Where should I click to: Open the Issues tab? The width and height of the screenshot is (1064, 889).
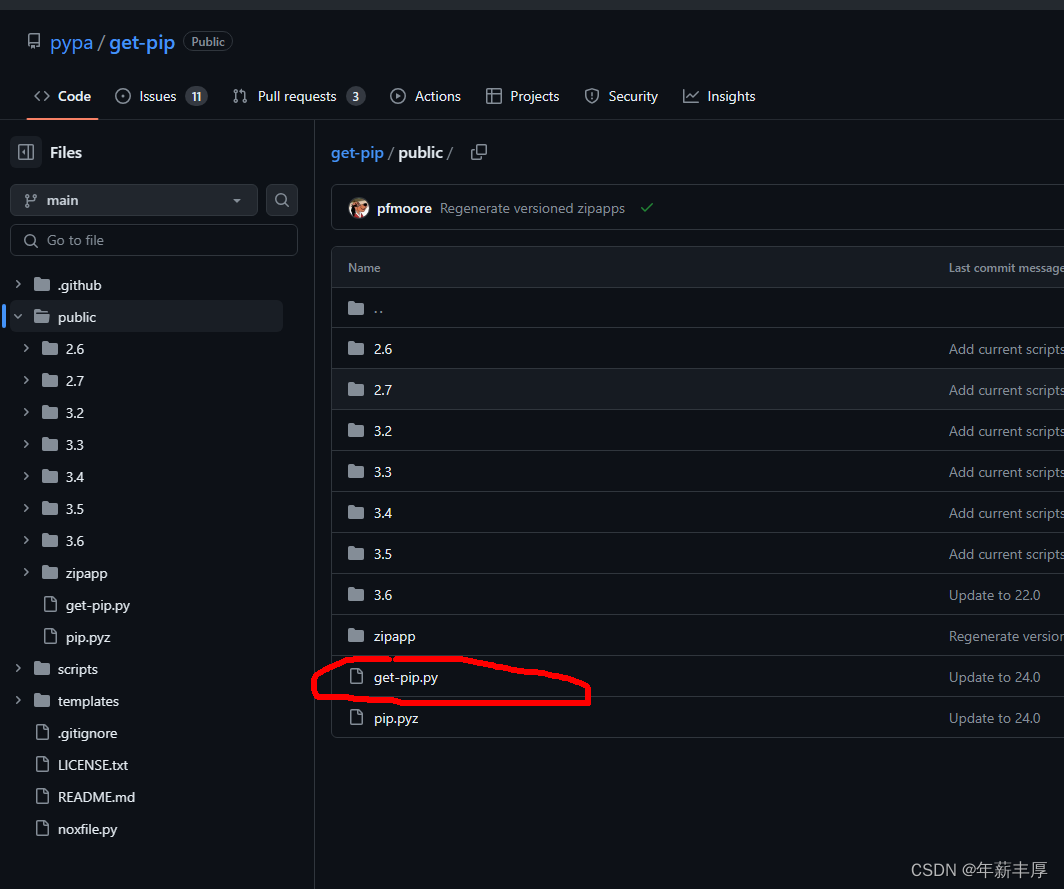point(161,96)
